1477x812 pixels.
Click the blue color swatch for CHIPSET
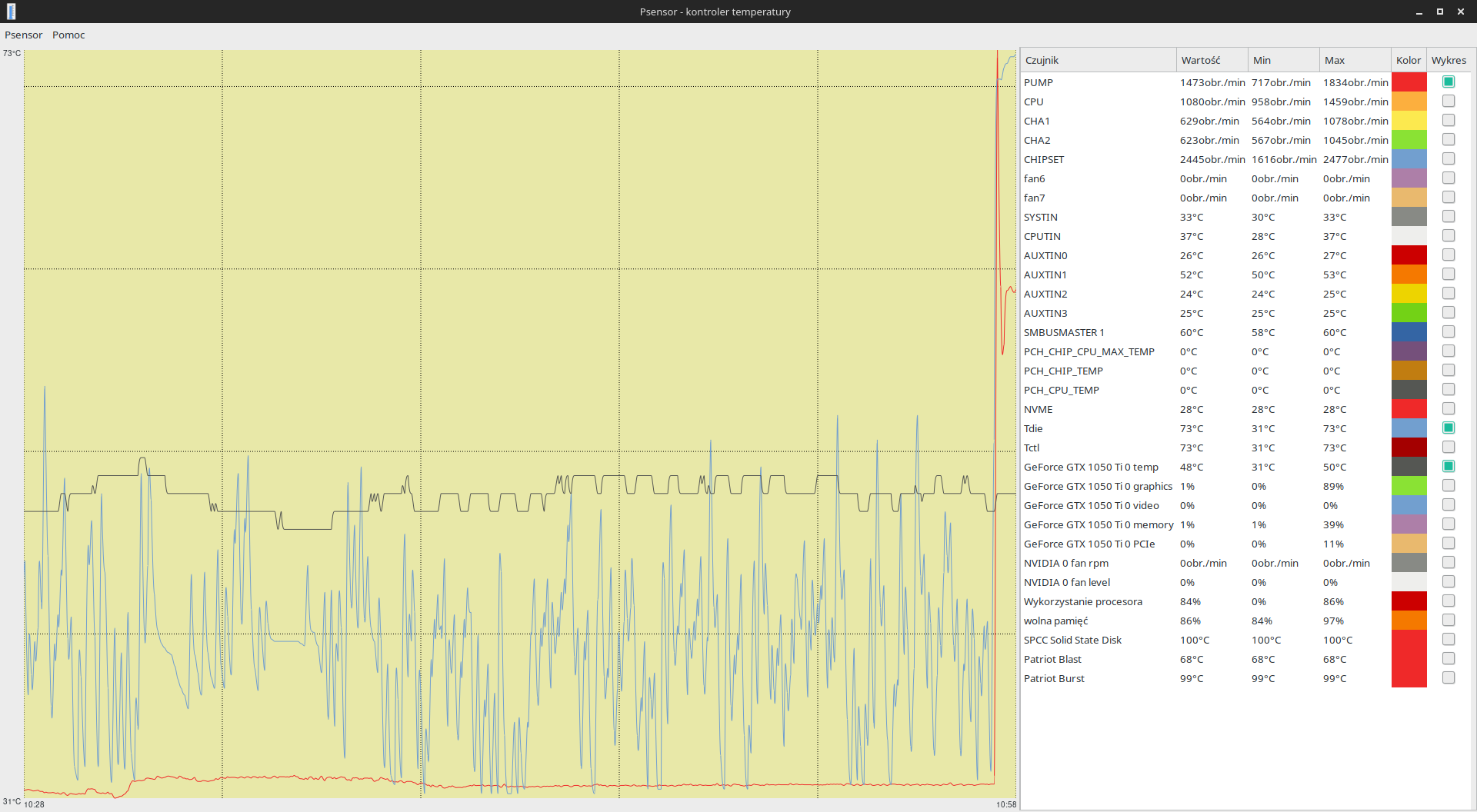point(1409,158)
